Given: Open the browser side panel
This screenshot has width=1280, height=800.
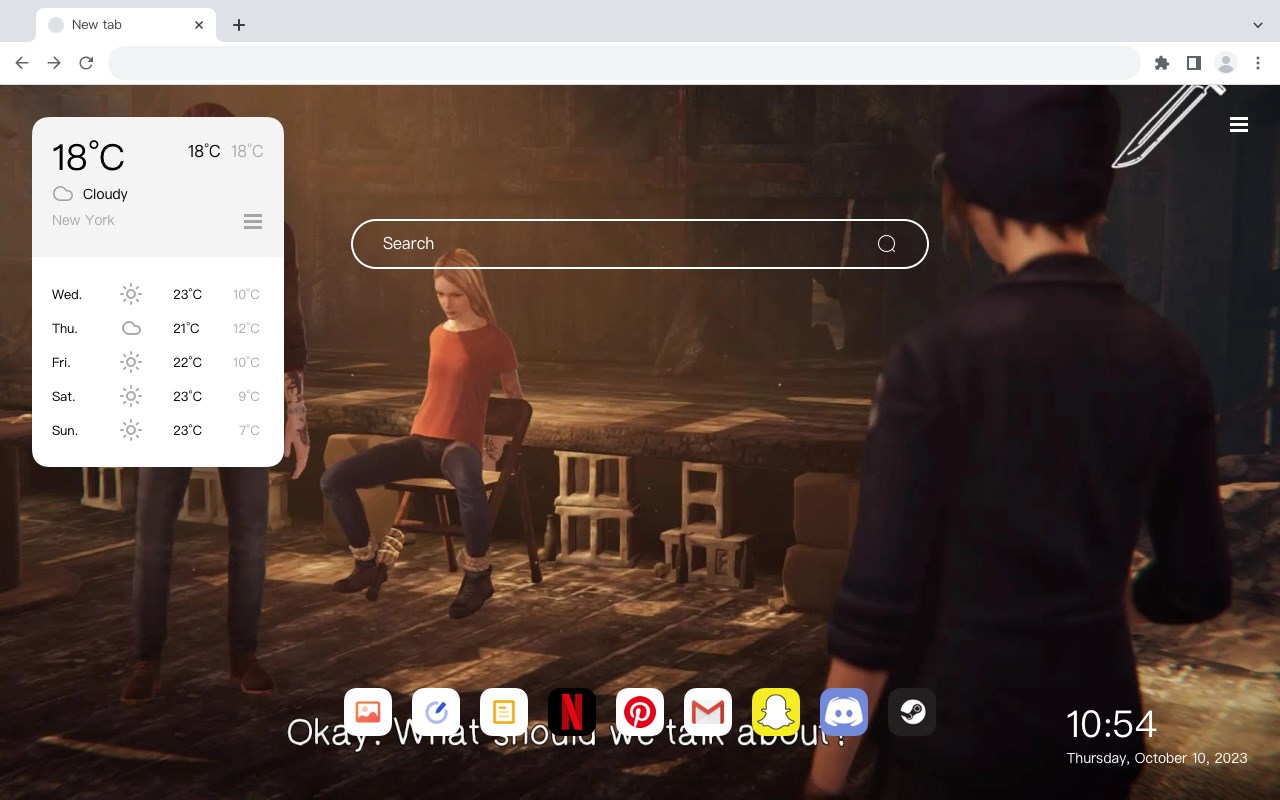Looking at the screenshot, I should click(x=1193, y=63).
